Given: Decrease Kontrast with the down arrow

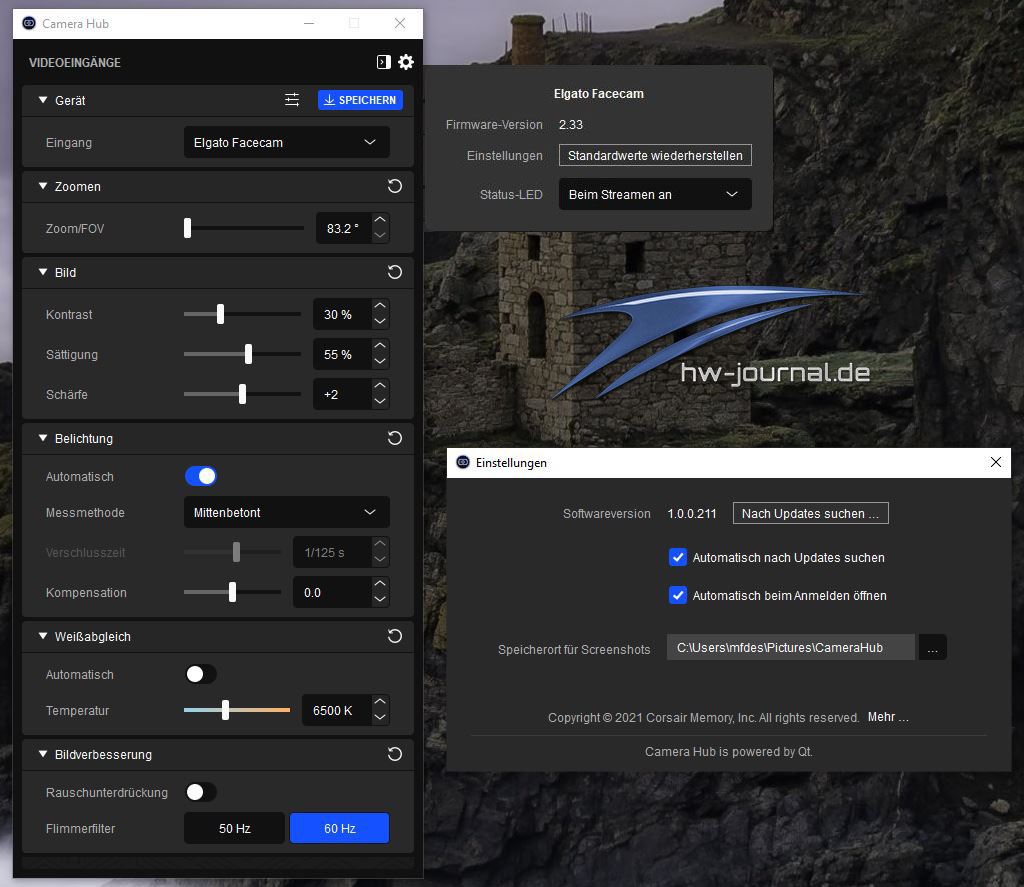Looking at the screenshot, I should pyautogui.click(x=380, y=322).
